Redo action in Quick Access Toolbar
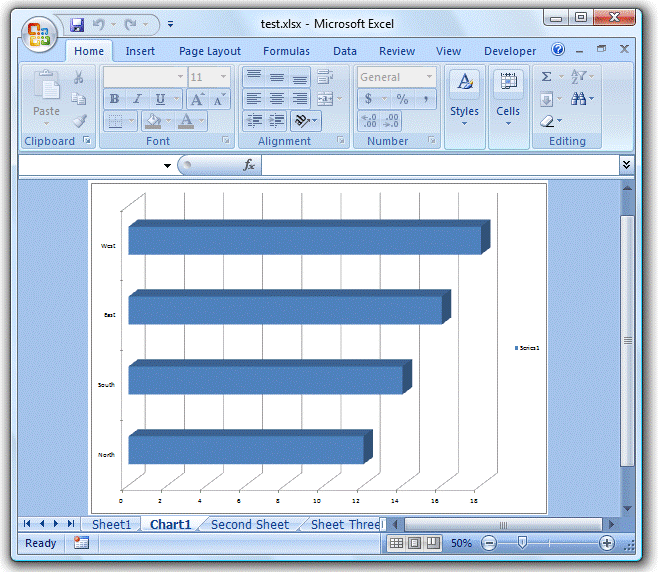This screenshot has height=572, width=658. 131,24
